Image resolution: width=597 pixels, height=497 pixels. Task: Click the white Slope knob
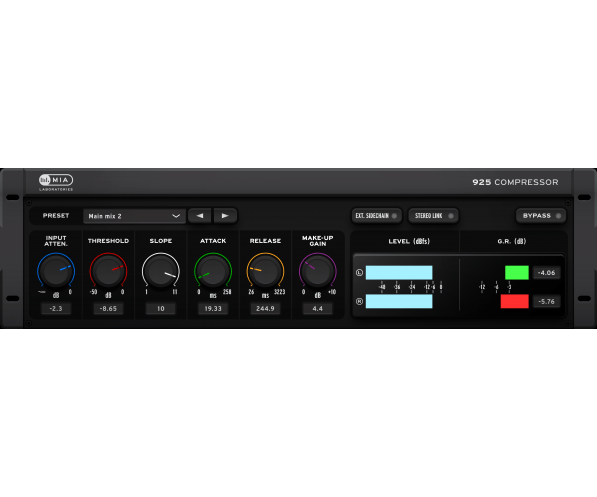[161, 271]
